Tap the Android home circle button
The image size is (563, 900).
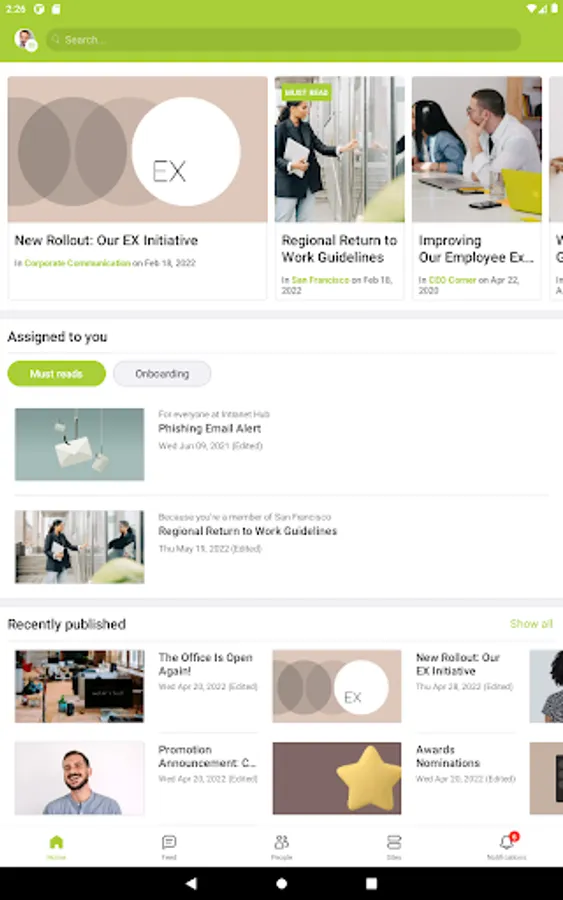pos(281,883)
